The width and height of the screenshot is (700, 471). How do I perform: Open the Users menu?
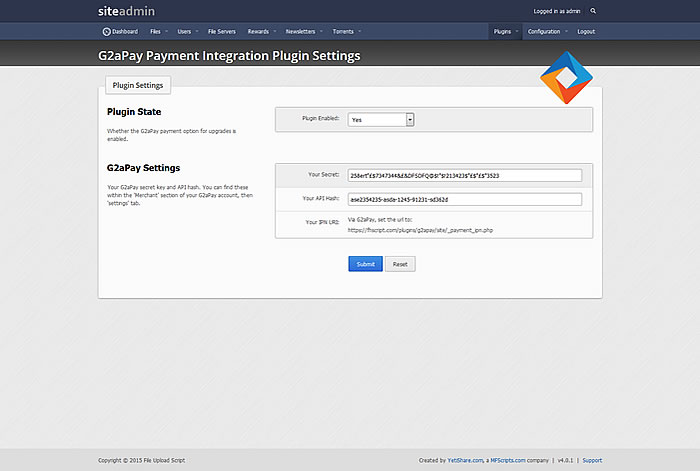188,32
